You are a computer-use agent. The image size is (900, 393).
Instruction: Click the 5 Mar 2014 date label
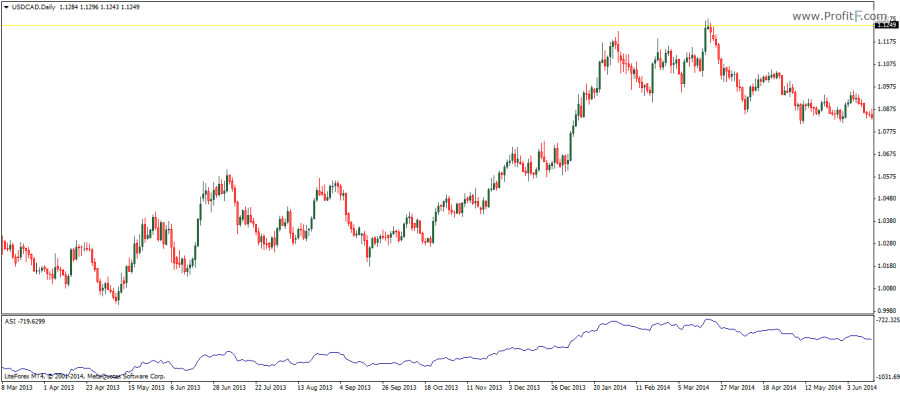695,387
